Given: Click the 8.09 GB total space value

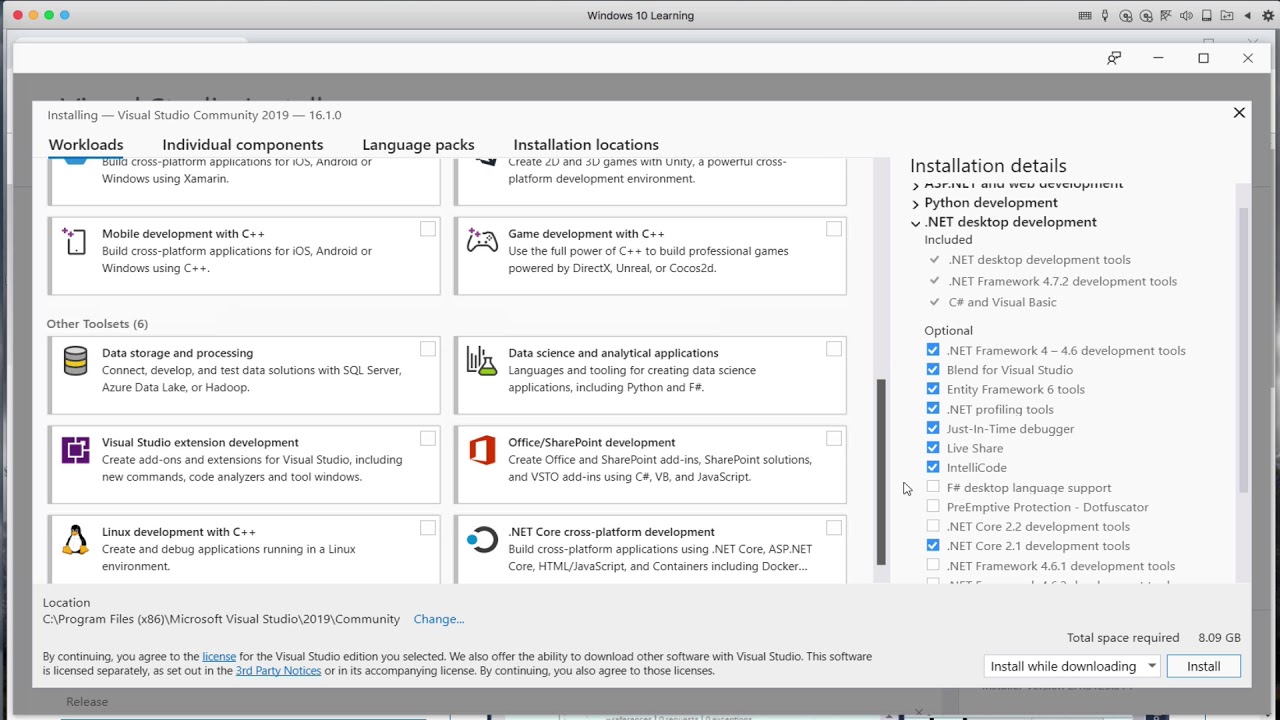Looking at the screenshot, I should click(1219, 638).
